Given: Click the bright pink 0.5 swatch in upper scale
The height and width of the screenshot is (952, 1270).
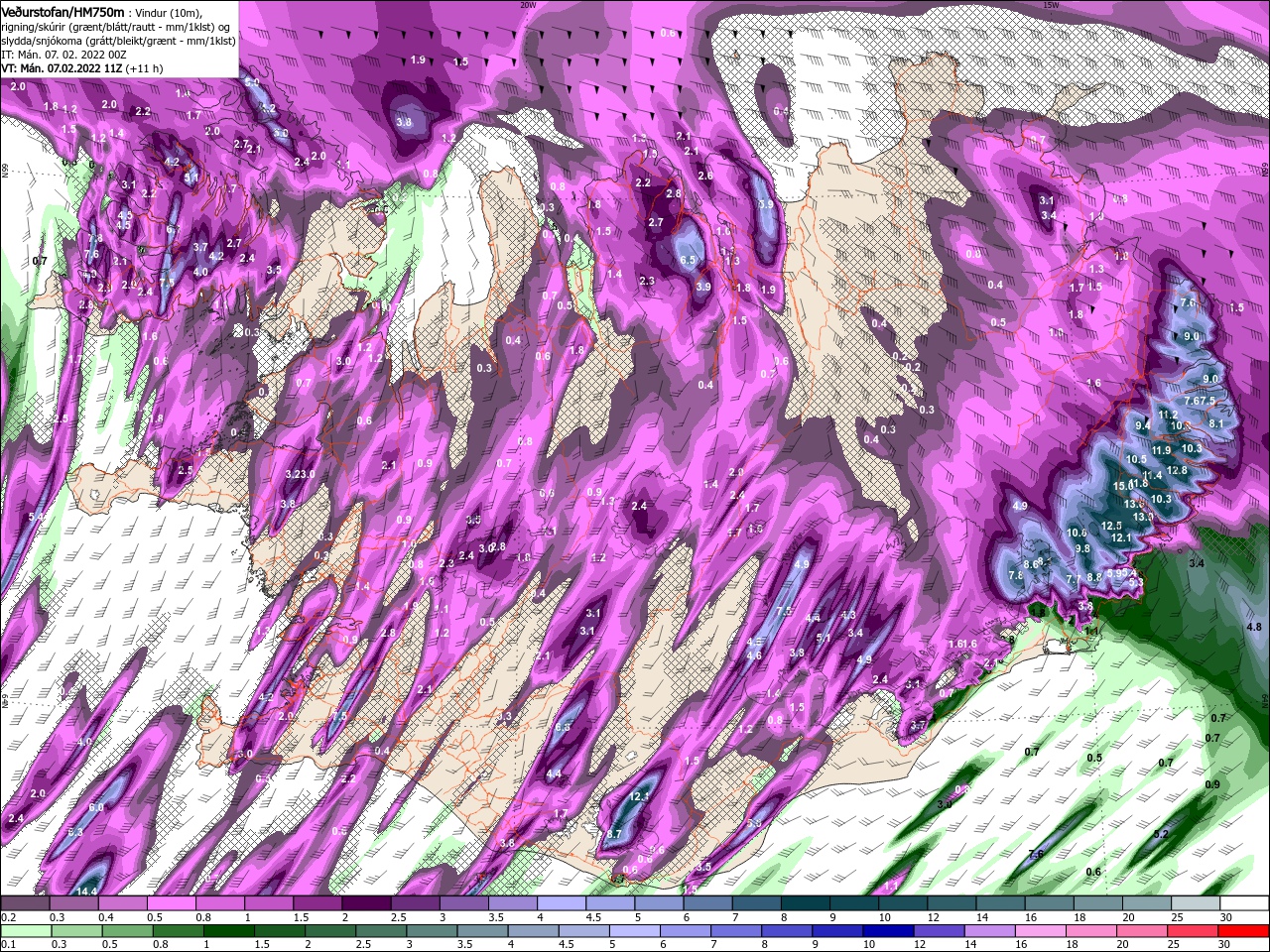Looking at the screenshot, I should [171, 903].
